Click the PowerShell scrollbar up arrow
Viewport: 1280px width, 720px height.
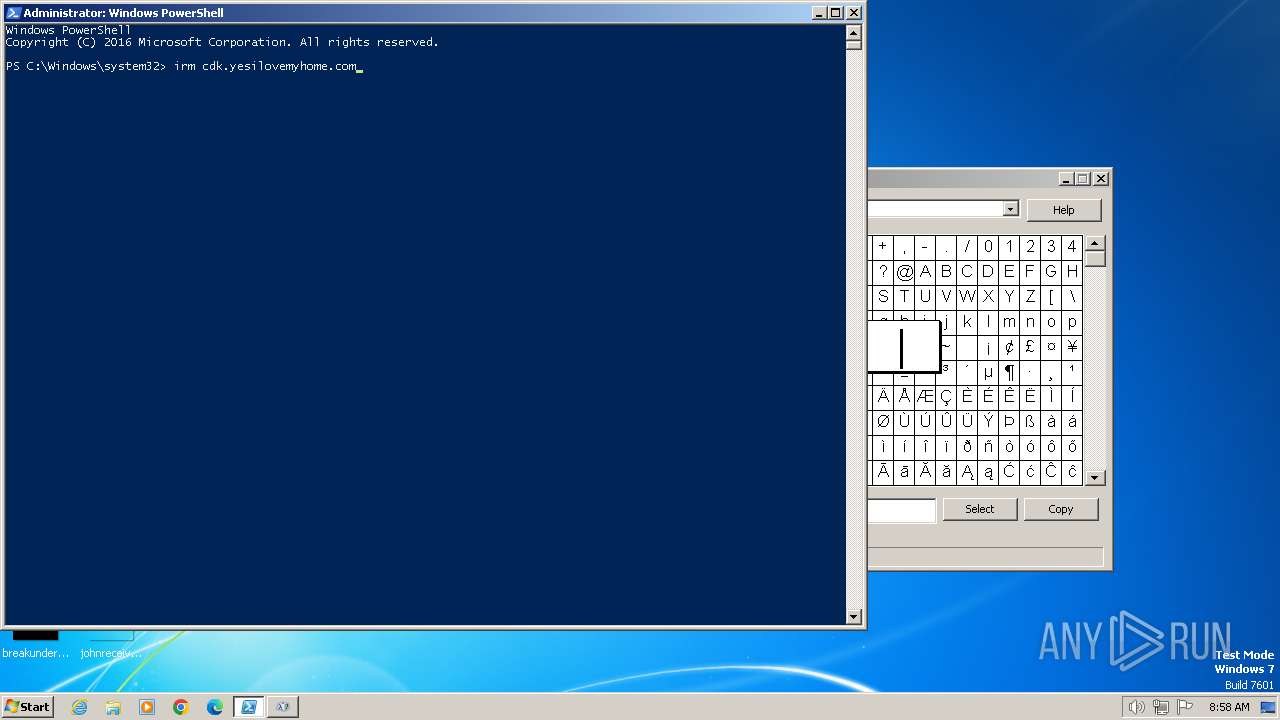[853, 31]
